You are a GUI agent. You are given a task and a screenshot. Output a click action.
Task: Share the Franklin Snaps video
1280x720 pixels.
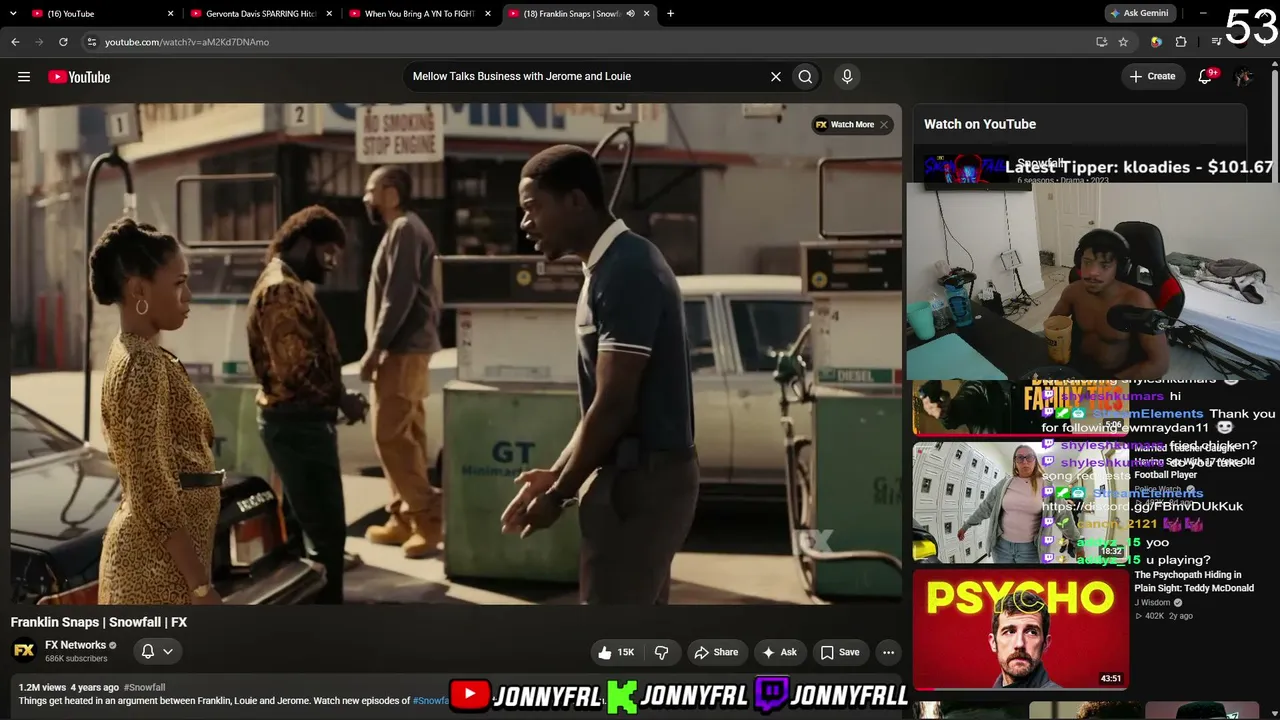[x=716, y=652]
